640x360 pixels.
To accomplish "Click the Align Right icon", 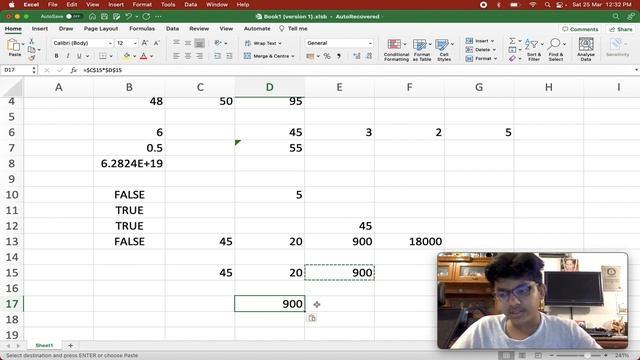I will tap(200, 56).
